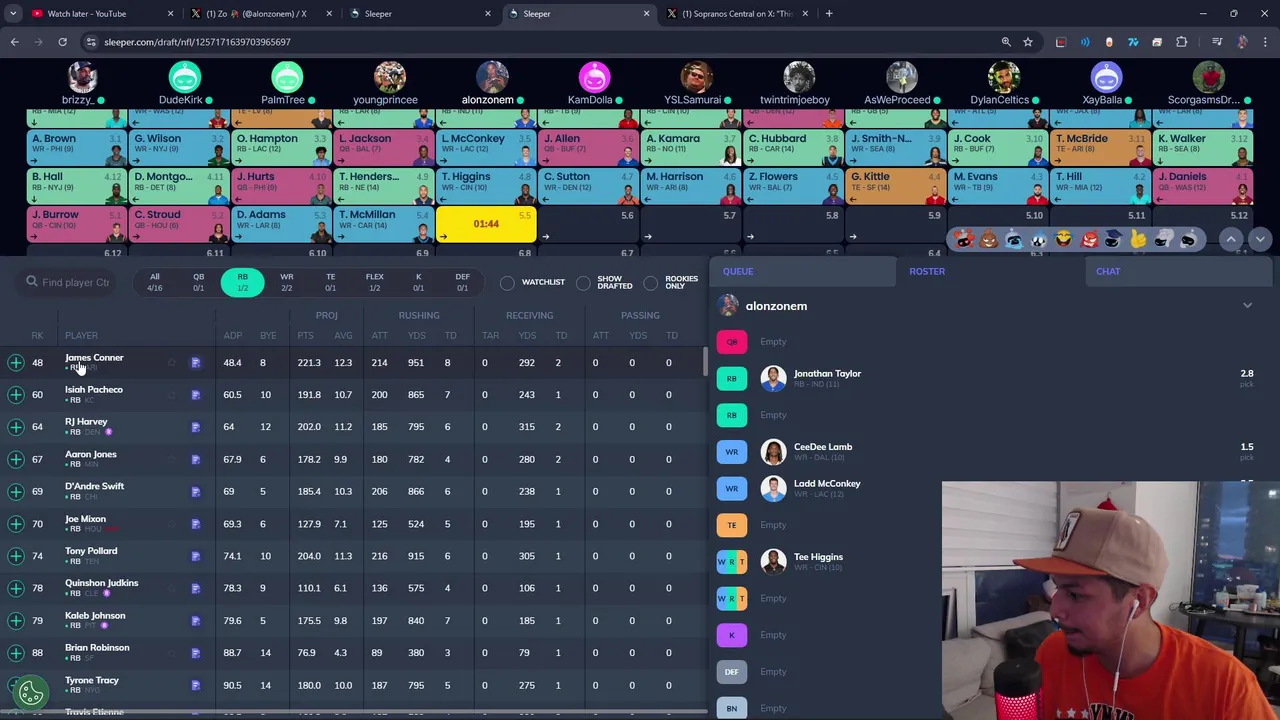Send the heart eyes emoji reaction

click(963, 239)
